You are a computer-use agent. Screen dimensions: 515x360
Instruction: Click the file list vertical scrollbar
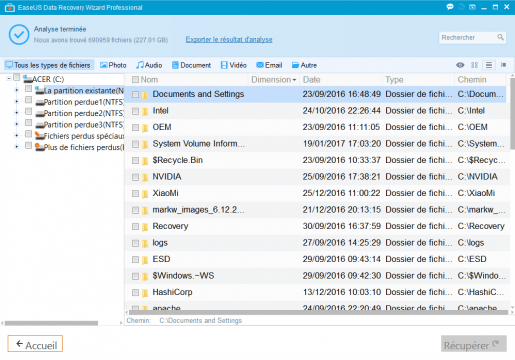coord(512,113)
